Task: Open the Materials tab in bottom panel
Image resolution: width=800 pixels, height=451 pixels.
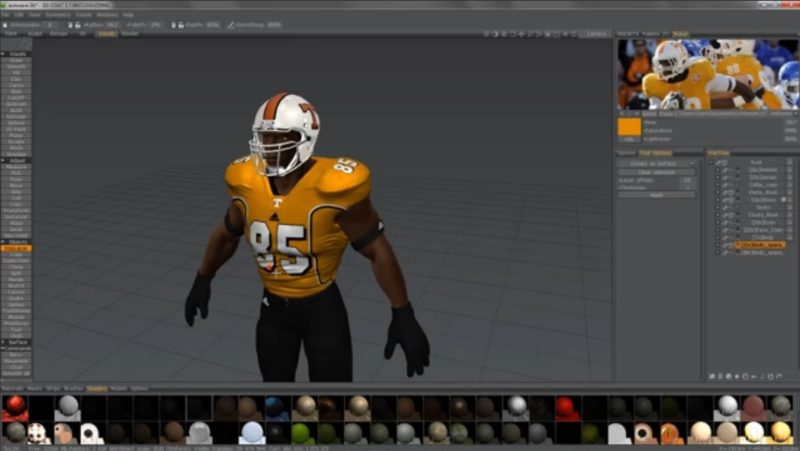Action: 12,388
